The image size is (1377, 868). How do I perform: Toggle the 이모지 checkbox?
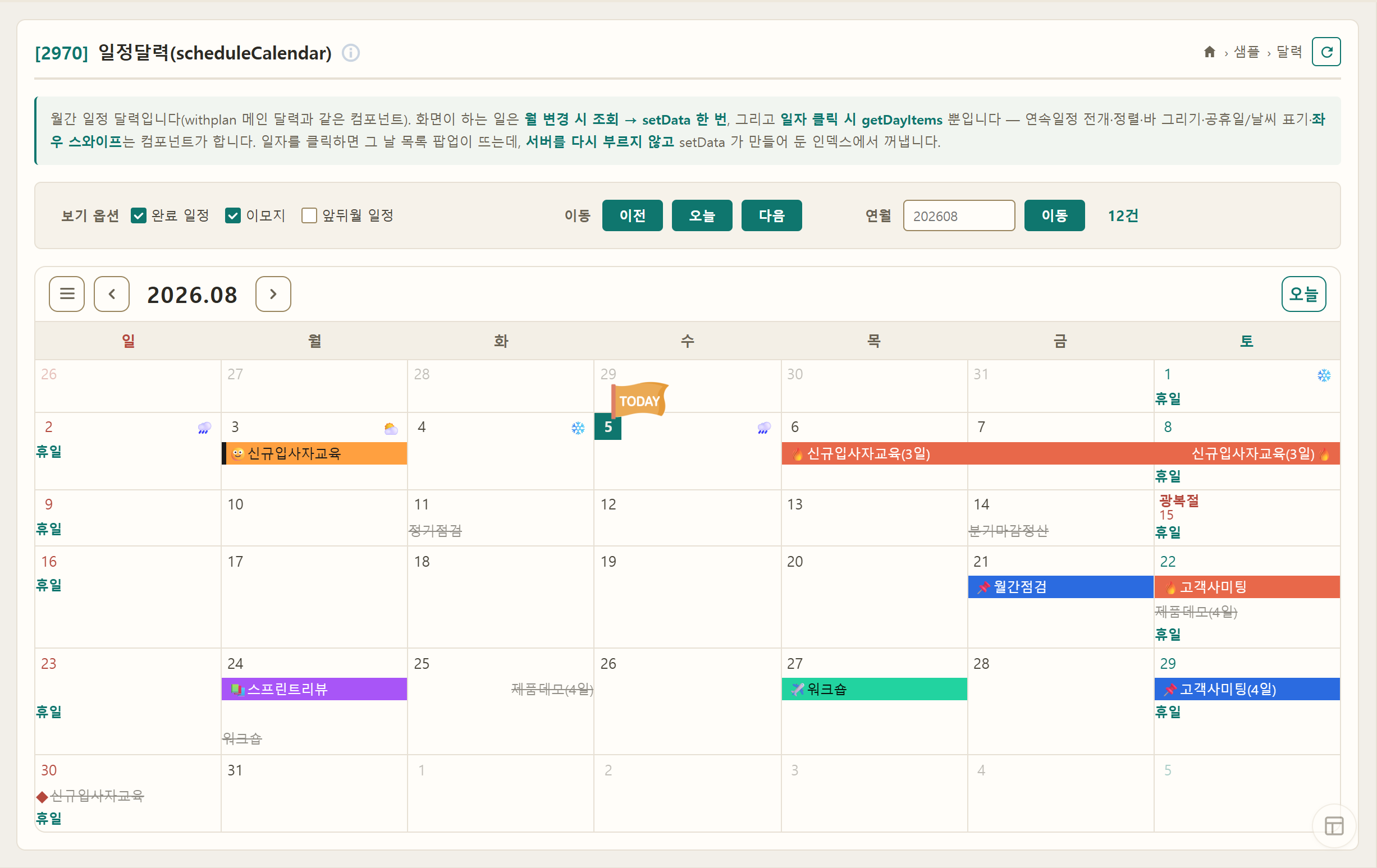click(x=233, y=215)
